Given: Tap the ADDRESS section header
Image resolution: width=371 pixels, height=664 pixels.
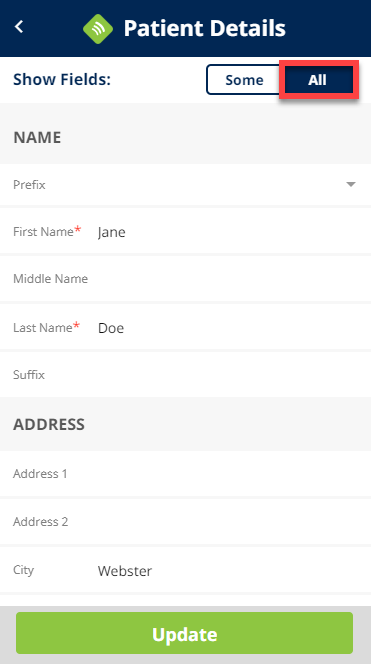Looking at the screenshot, I should point(49,424).
